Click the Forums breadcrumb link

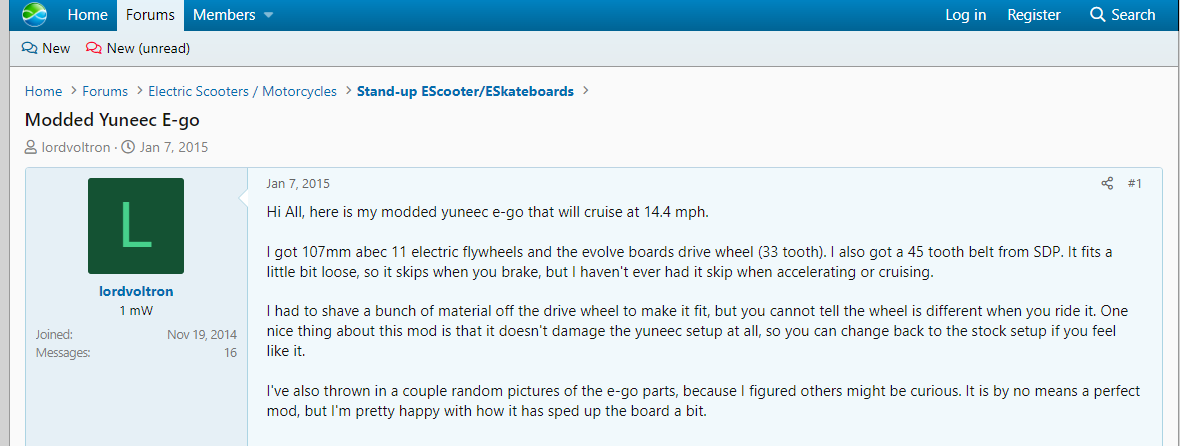105,91
